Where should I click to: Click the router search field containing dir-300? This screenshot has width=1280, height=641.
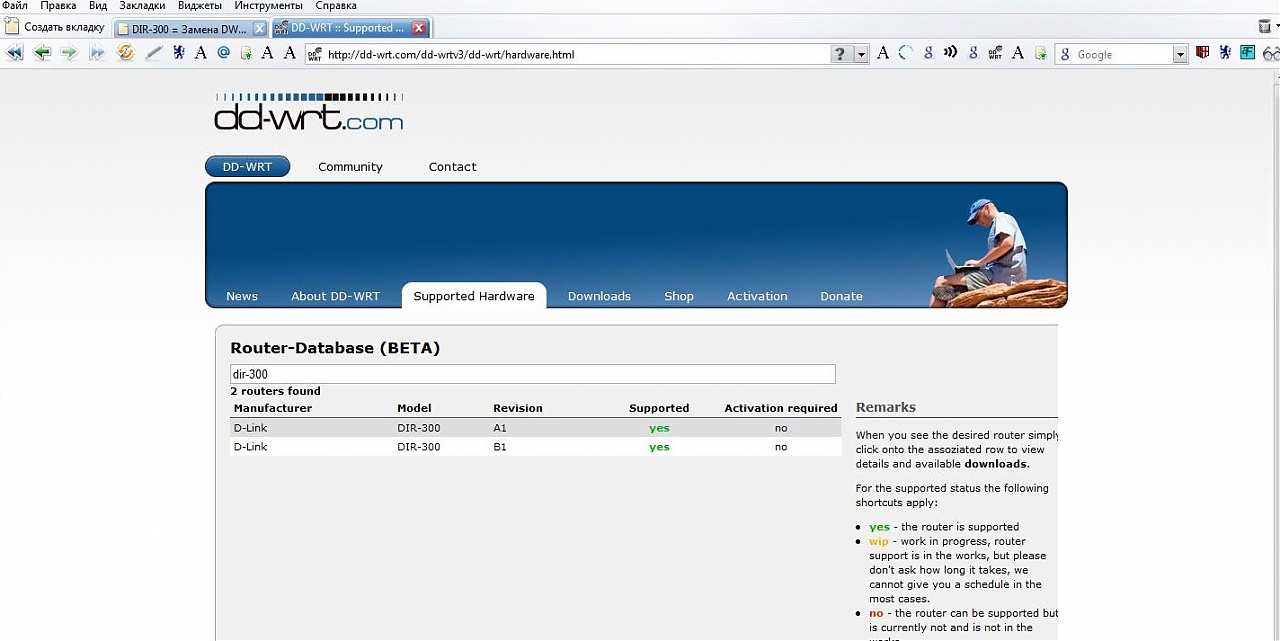tap(532, 374)
